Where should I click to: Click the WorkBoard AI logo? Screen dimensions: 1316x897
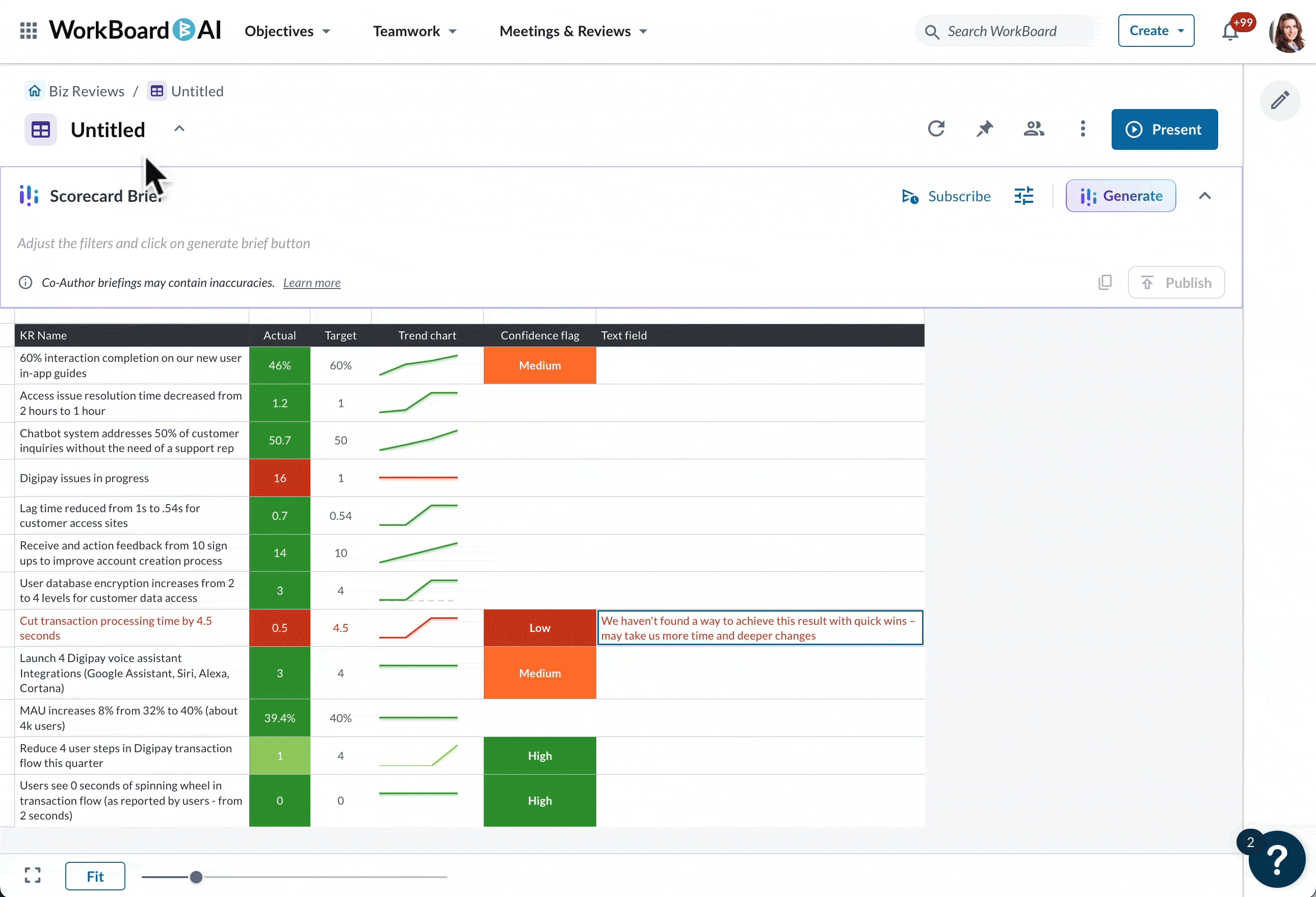[x=136, y=31]
